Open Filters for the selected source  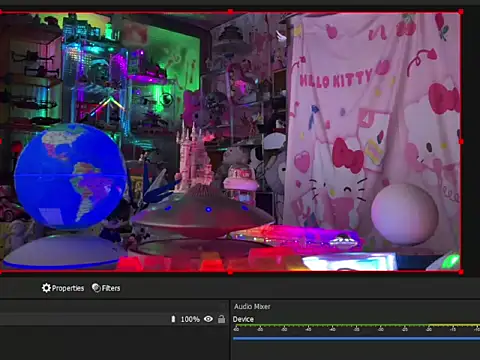click(x=106, y=288)
